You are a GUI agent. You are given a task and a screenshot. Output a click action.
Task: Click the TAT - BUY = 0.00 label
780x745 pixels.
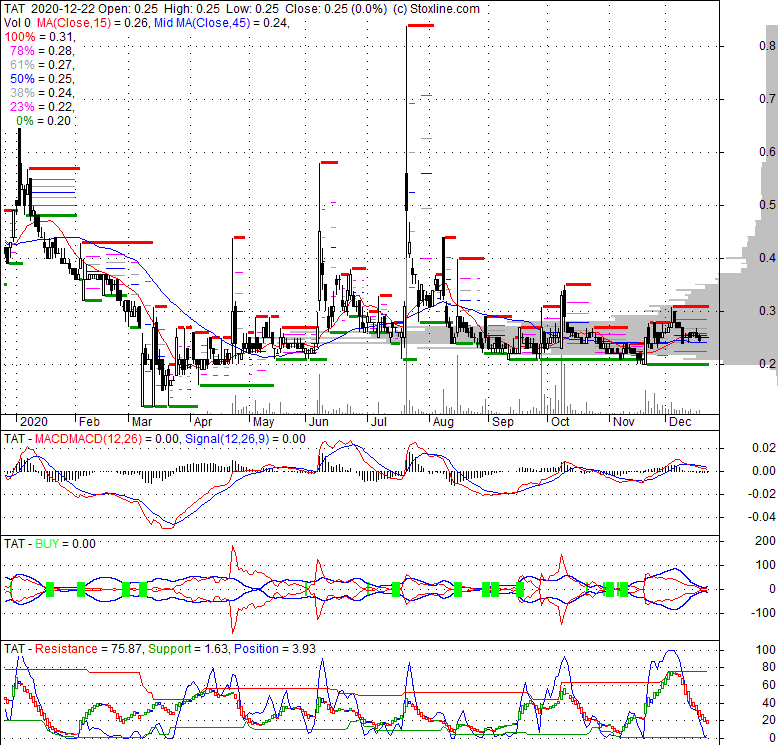tap(50, 544)
